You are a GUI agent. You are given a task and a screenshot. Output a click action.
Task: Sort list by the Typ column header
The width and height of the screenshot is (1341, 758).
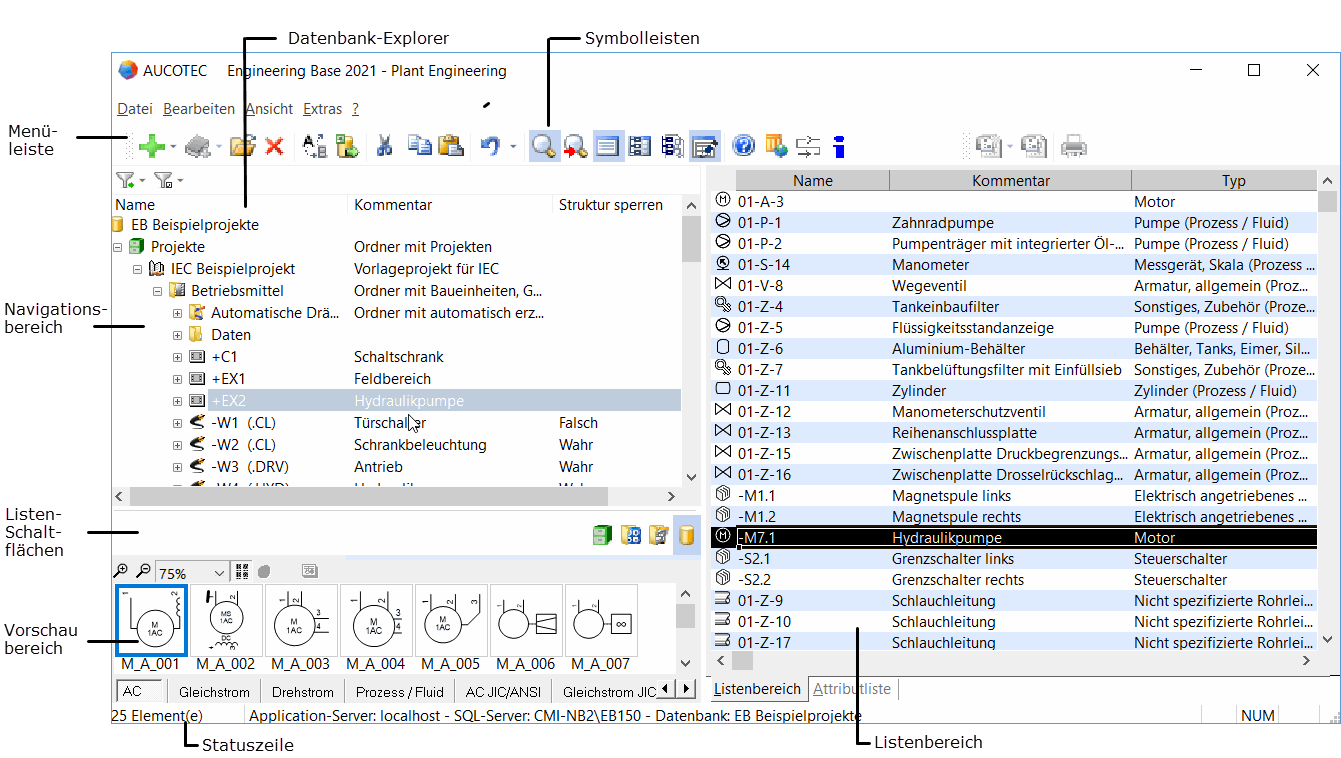1233,181
